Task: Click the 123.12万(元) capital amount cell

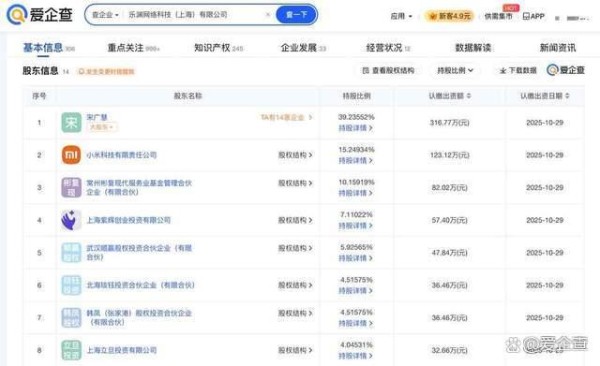Action: click(449, 155)
